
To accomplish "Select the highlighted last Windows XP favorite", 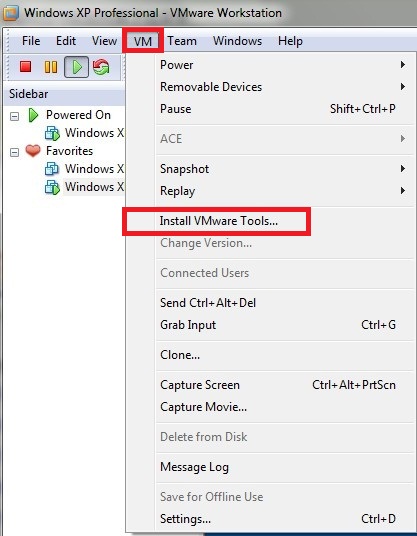I will coord(84,187).
